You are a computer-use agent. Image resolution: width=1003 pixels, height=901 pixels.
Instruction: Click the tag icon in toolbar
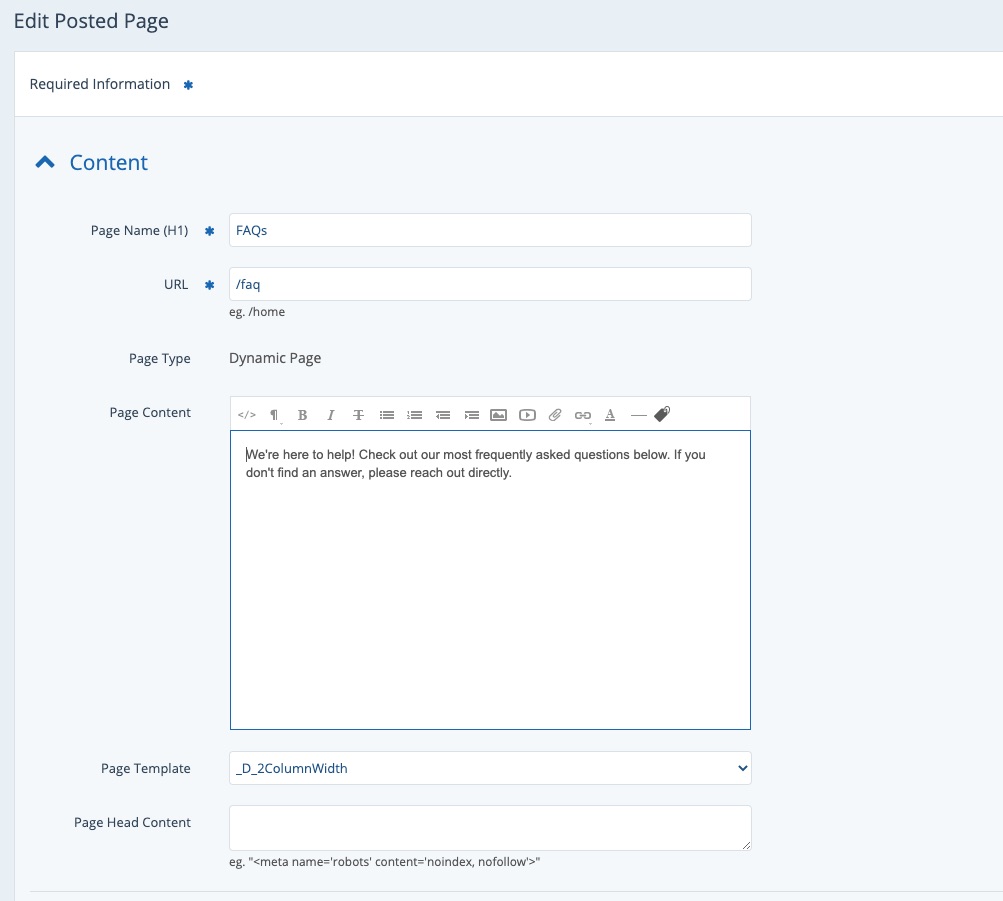tap(662, 414)
